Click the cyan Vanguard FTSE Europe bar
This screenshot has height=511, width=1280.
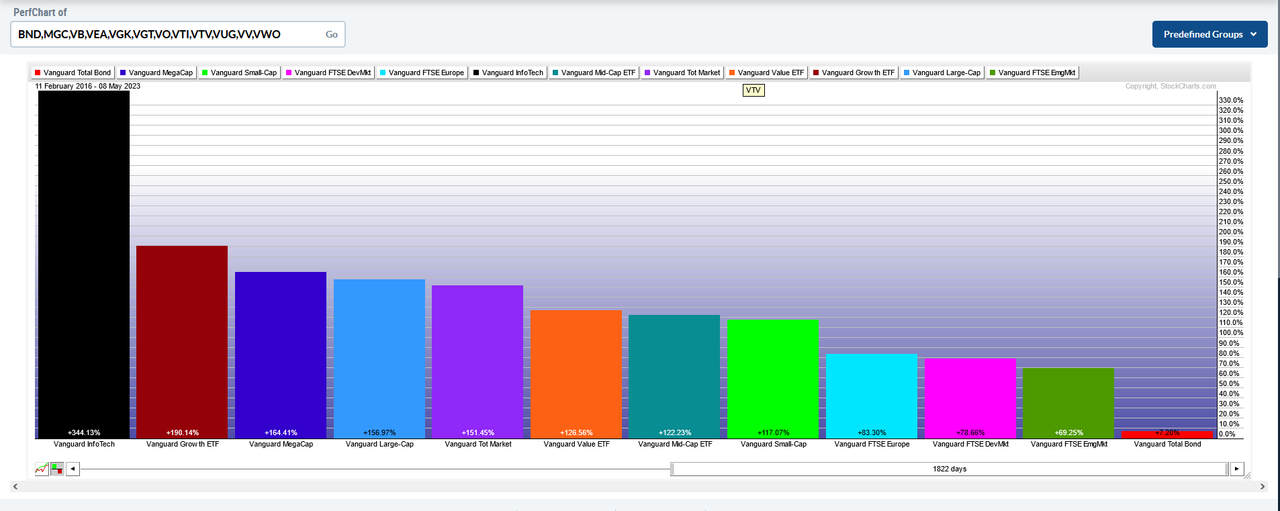872,396
